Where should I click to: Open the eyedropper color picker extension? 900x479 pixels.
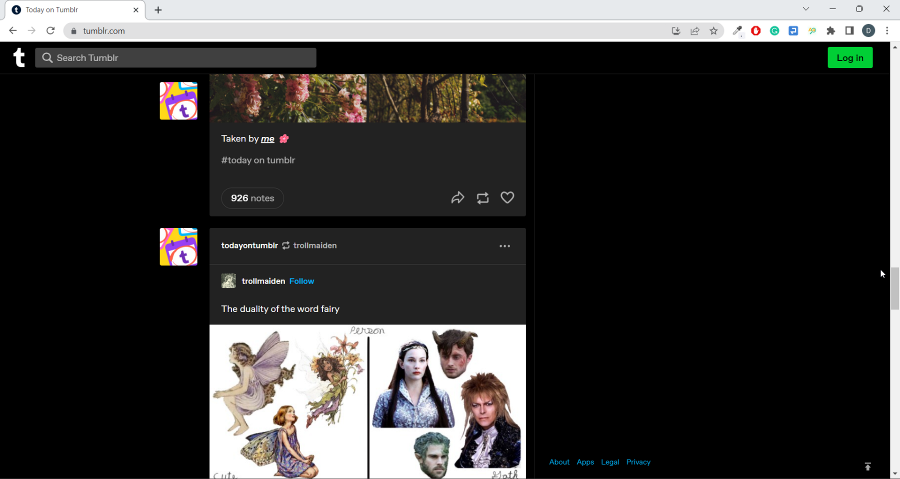point(738,31)
